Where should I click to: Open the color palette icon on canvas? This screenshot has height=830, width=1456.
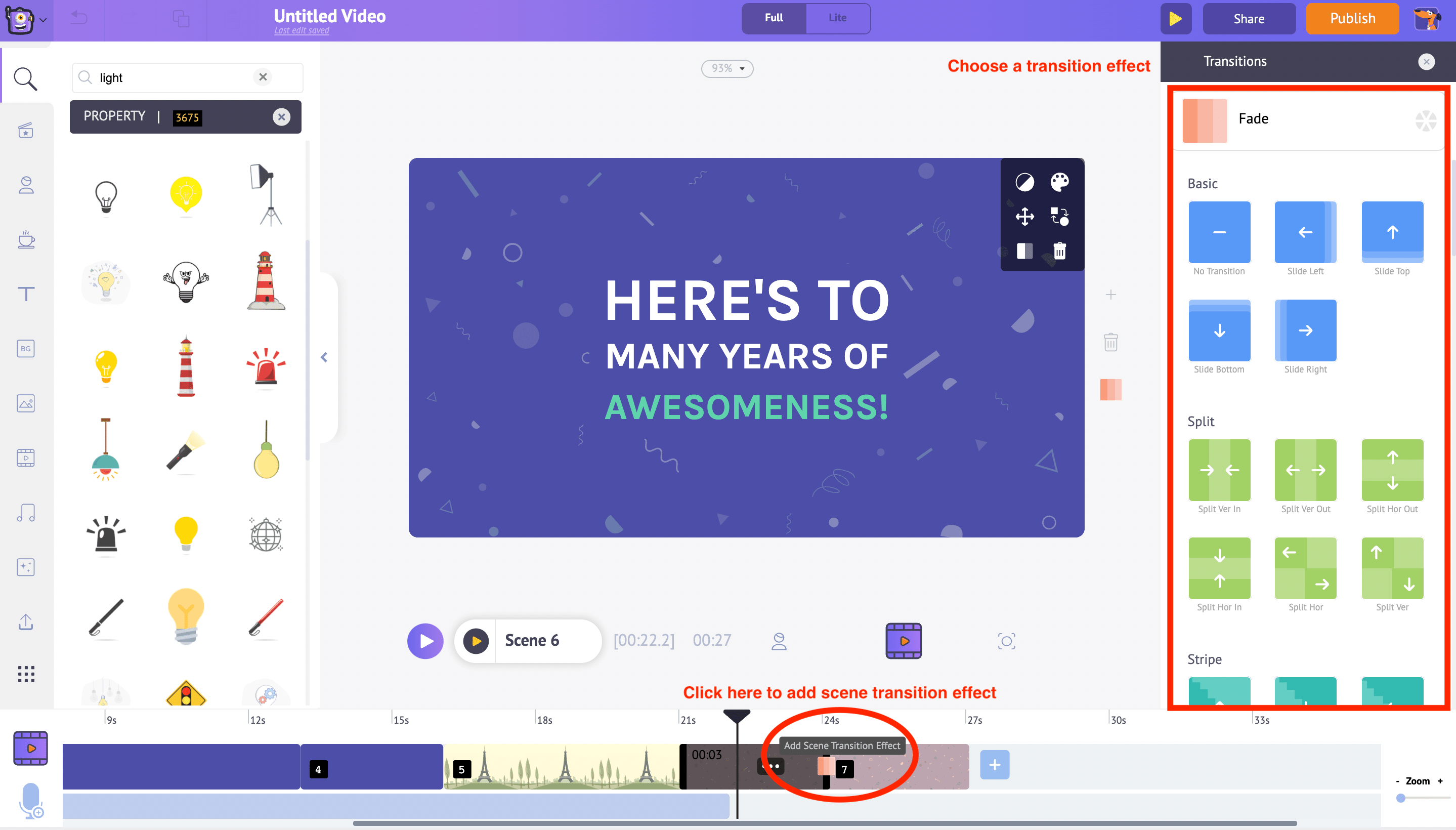pyautogui.click(x=1059, y=182)
